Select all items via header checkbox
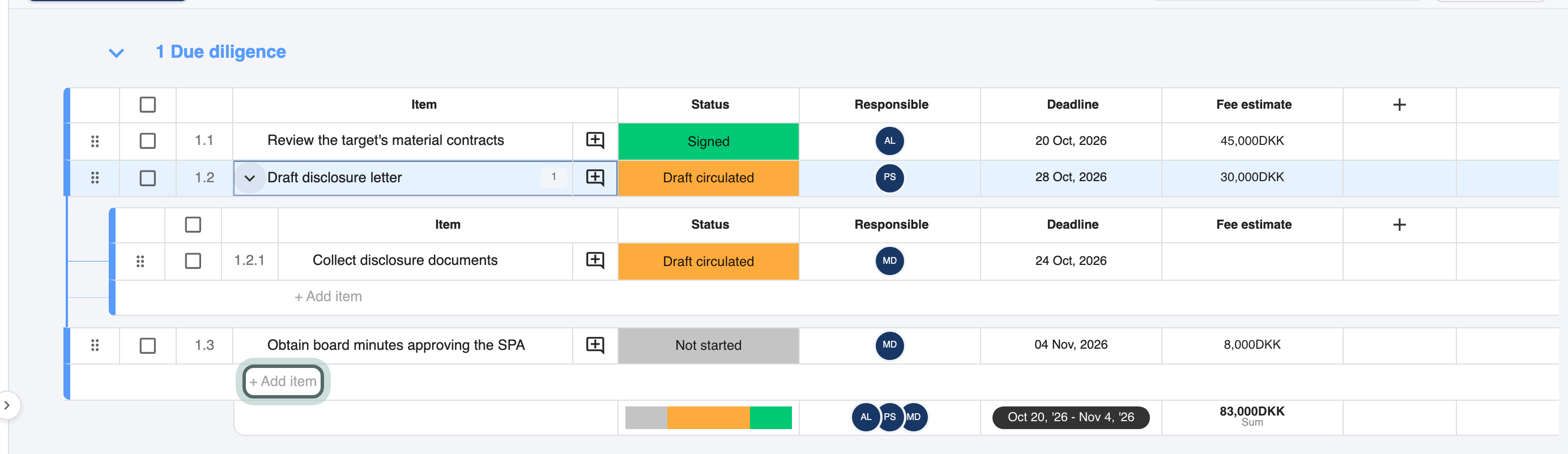 (147, 105)
